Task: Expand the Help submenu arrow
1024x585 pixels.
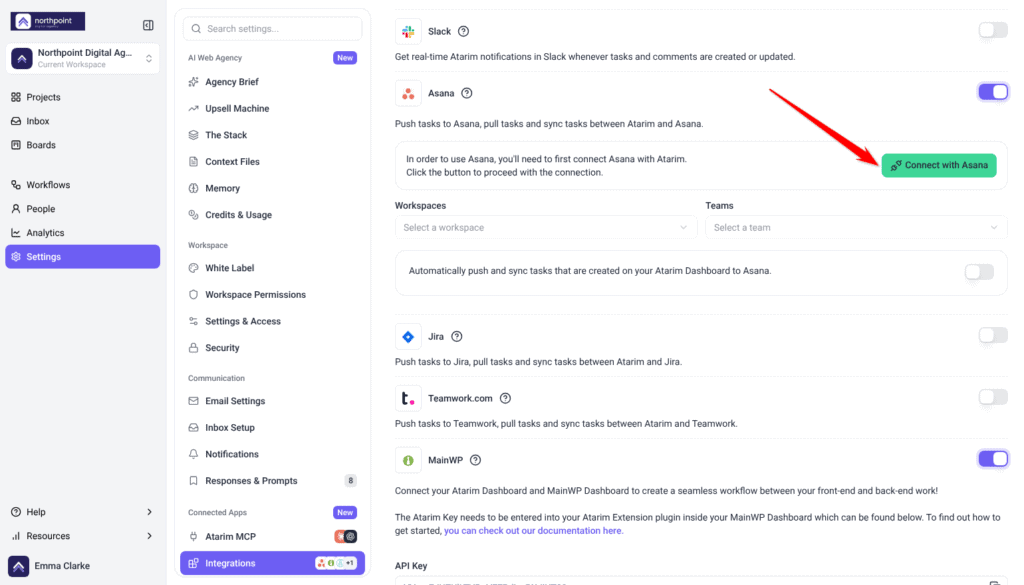Action: [149, 512]
